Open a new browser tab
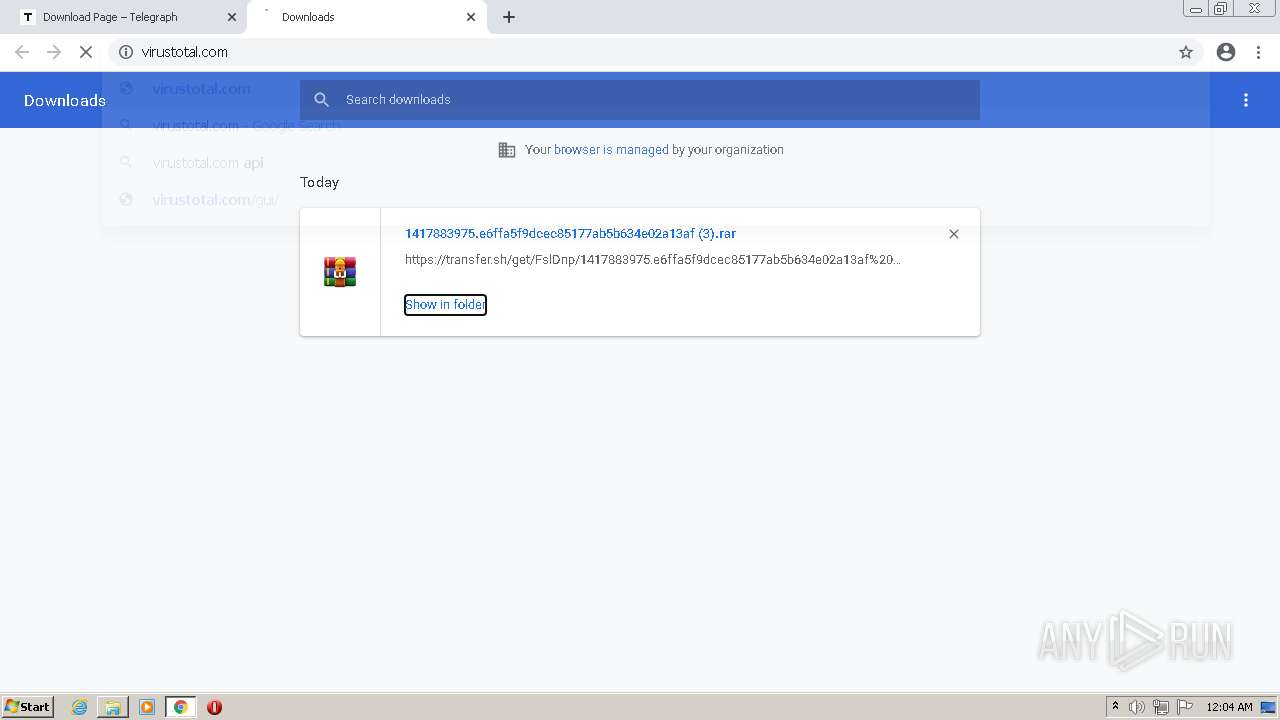 tap(509, 17)
